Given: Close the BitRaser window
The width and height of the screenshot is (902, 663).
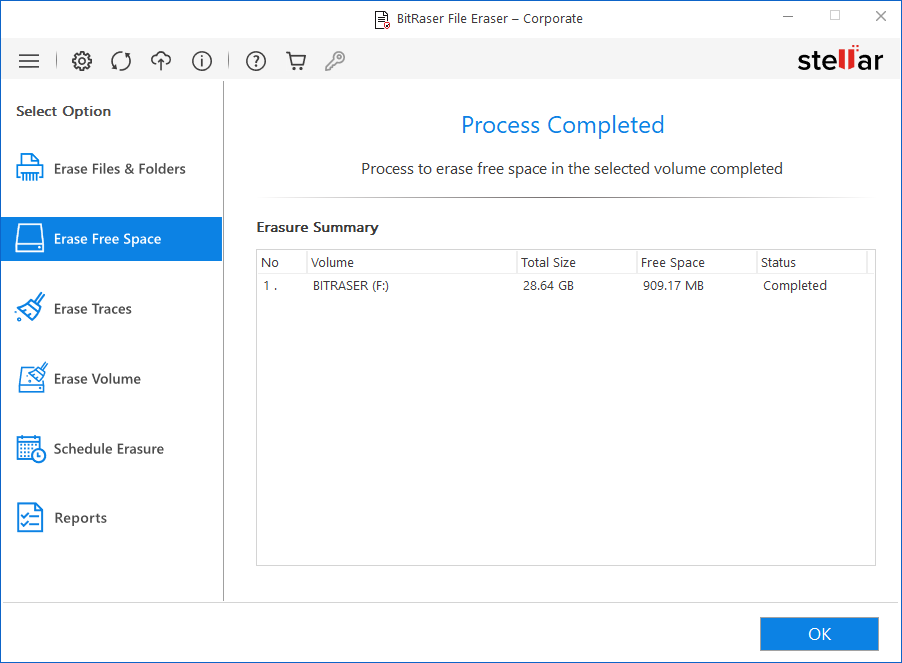Looking at the screenshot, I should pyautogui.click(x=881, y=17).
